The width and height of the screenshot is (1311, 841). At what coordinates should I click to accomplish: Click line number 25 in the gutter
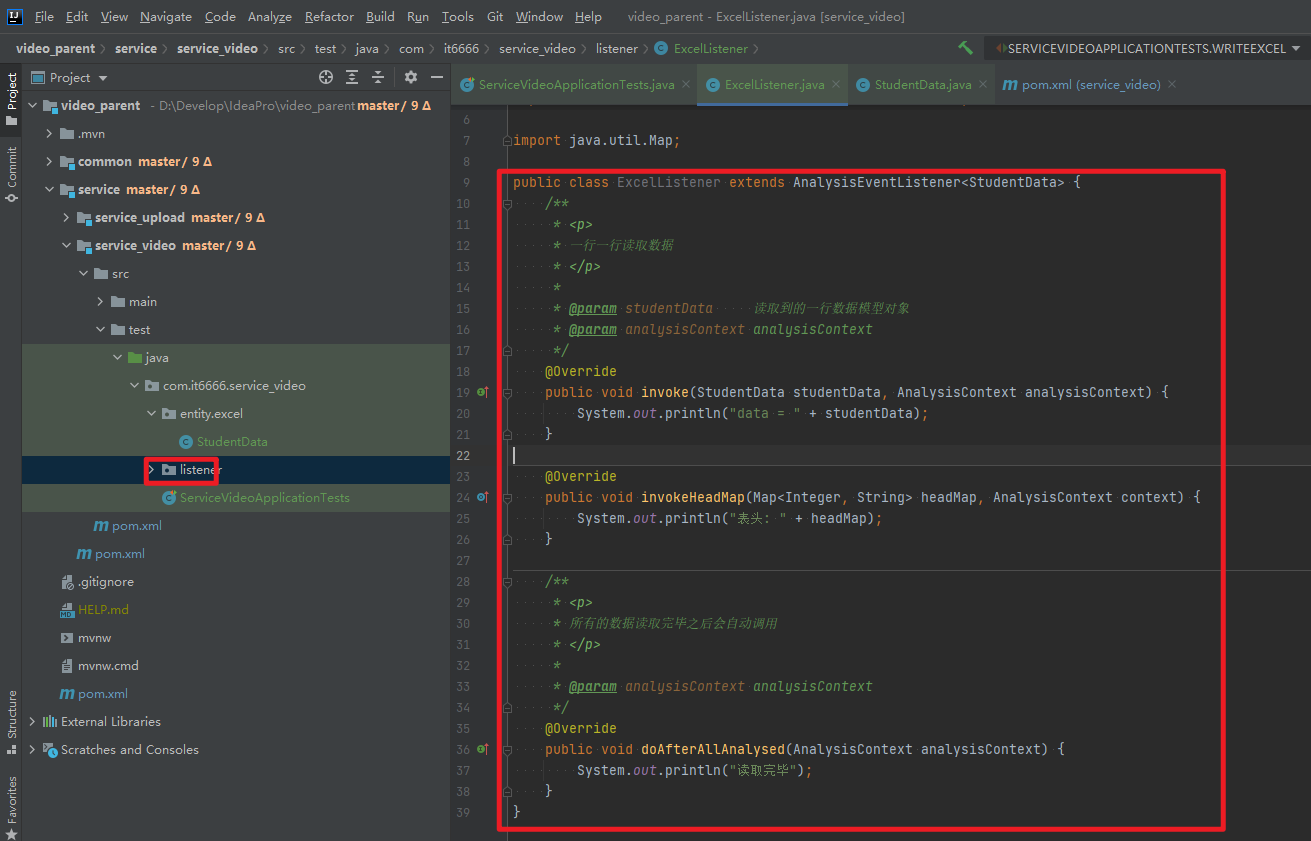[462, 518]
